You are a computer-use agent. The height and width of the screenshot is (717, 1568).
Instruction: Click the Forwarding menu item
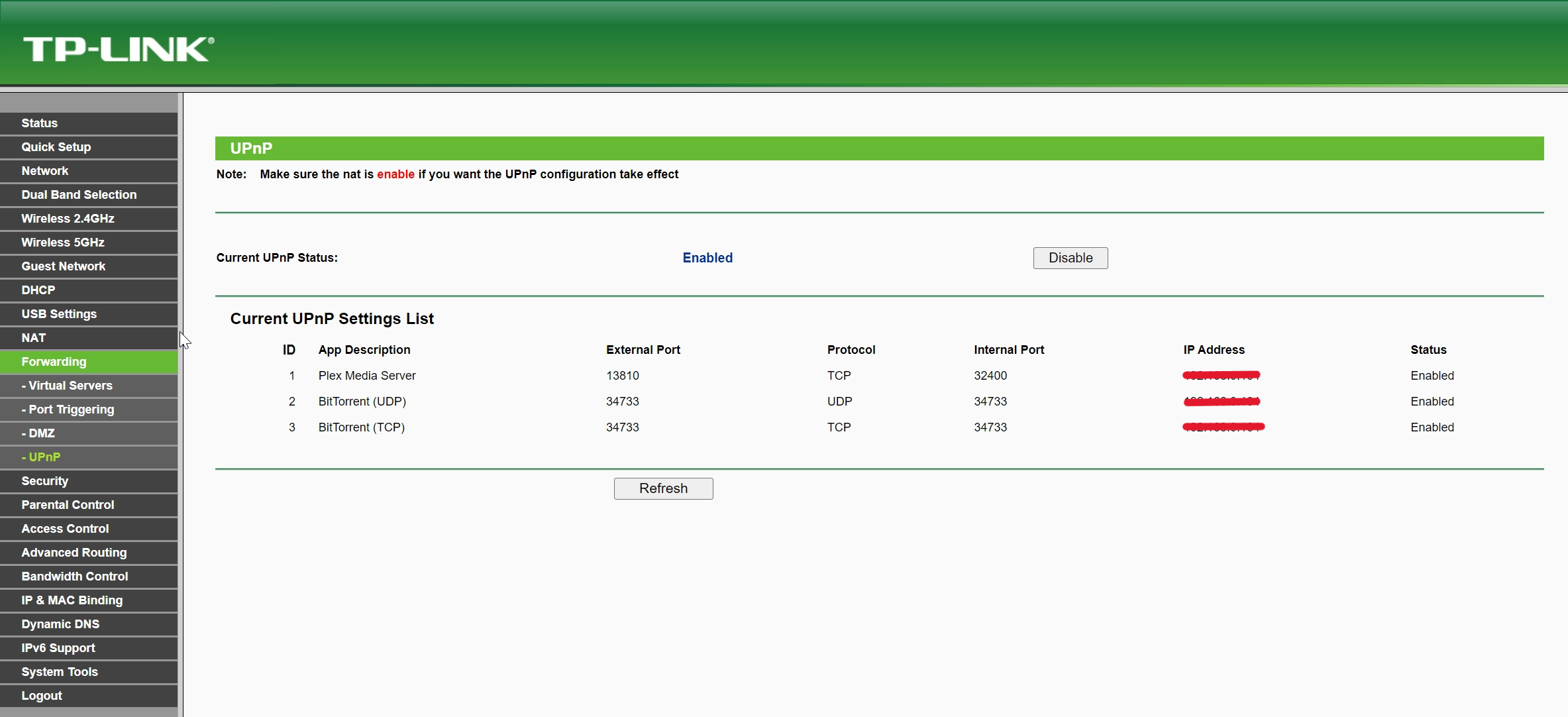coord(89,362)
